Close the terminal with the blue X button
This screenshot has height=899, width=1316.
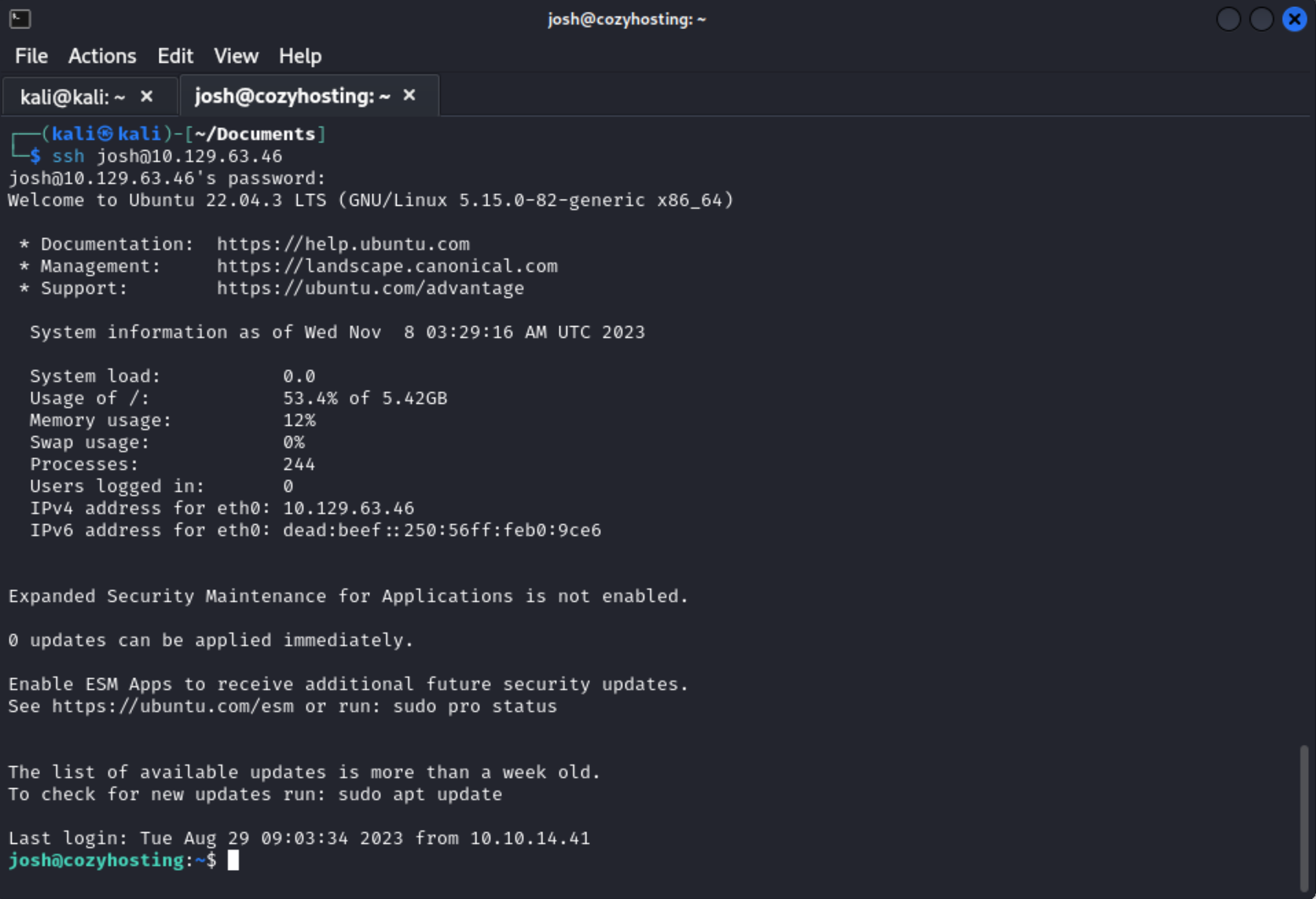point(1294,19)
